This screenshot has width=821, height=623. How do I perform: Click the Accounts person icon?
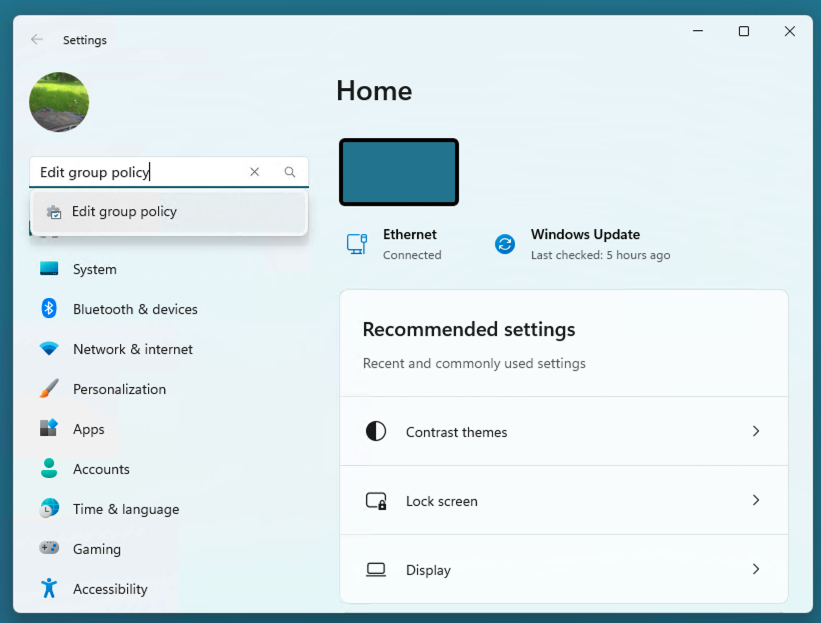(x=49, y=469)
